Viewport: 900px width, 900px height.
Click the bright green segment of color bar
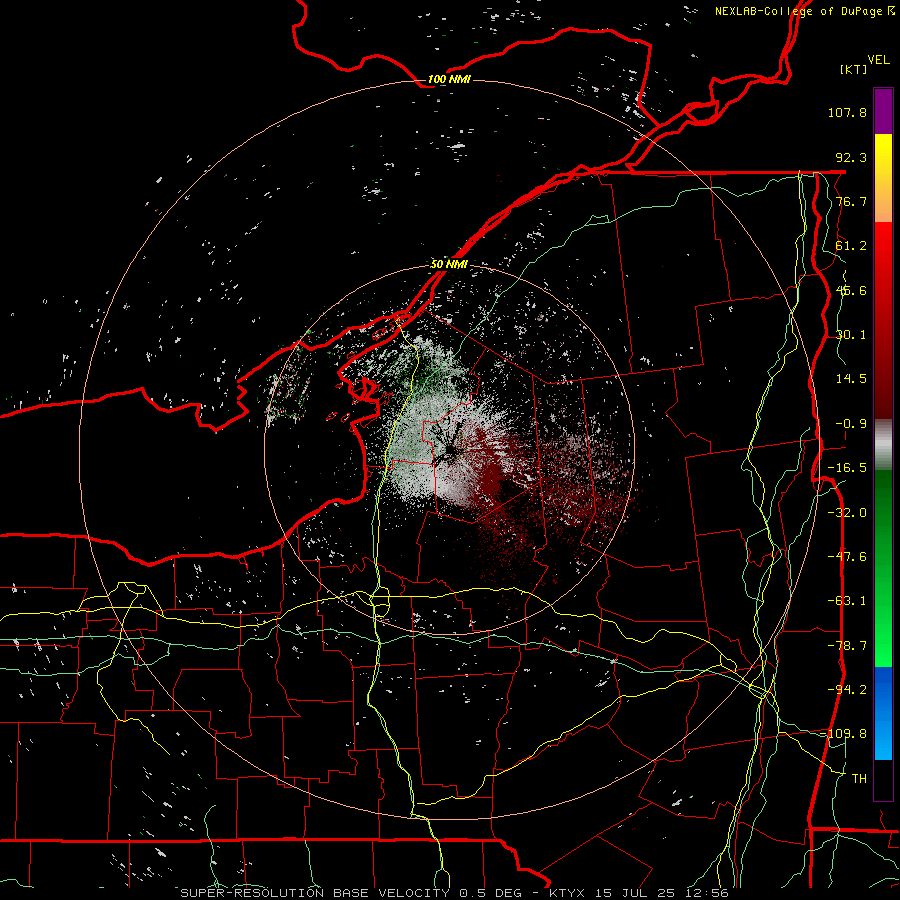click(883, 568)
